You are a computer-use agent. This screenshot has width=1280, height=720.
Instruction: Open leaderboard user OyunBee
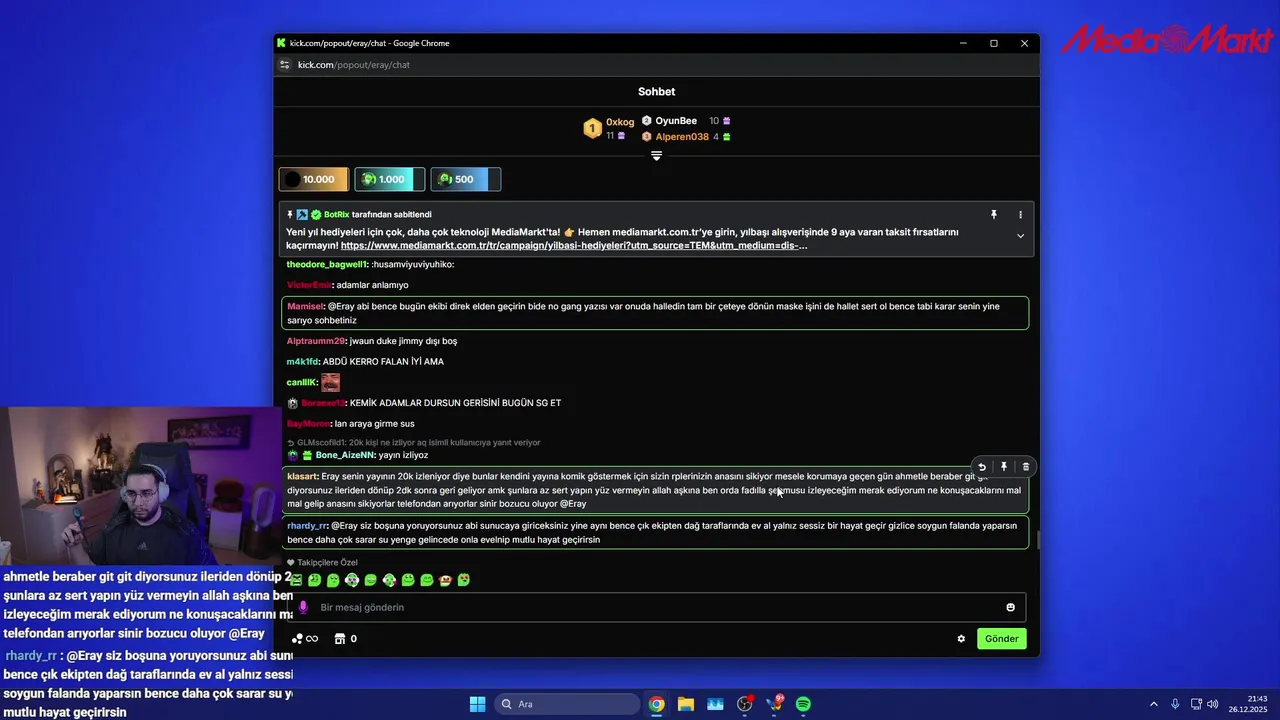tap(676, 121)
